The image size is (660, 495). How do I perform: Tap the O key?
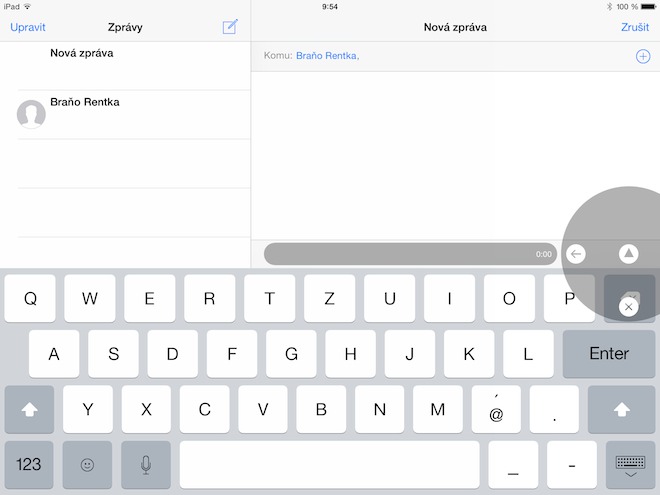pyautogui.click(x=509, y=298)
